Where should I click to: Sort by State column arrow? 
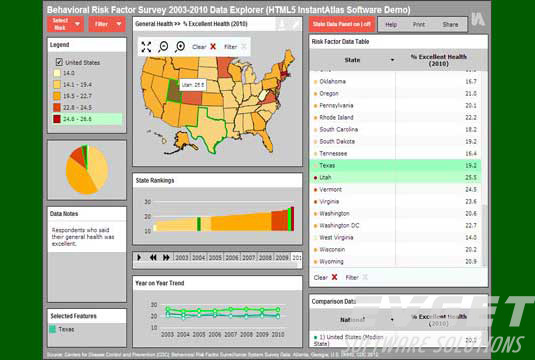click(x=392, y=60)
